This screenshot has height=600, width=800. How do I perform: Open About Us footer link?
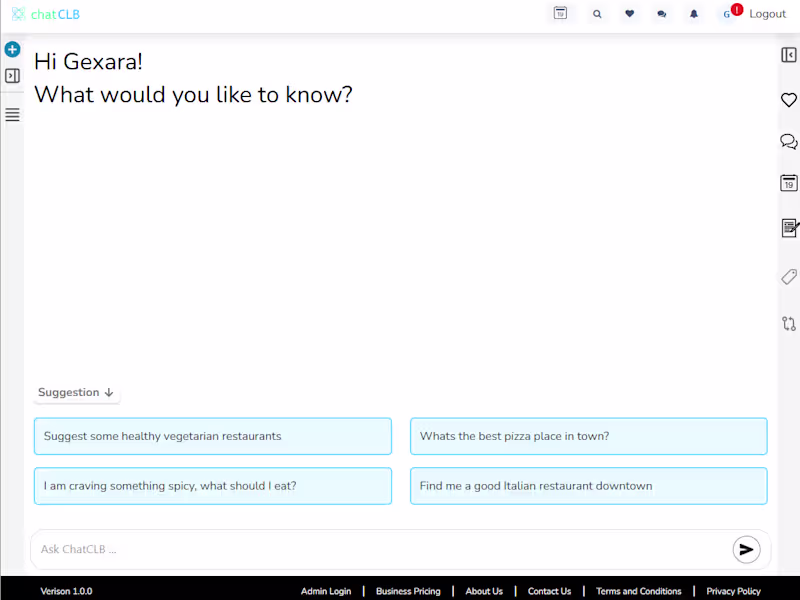484,591
